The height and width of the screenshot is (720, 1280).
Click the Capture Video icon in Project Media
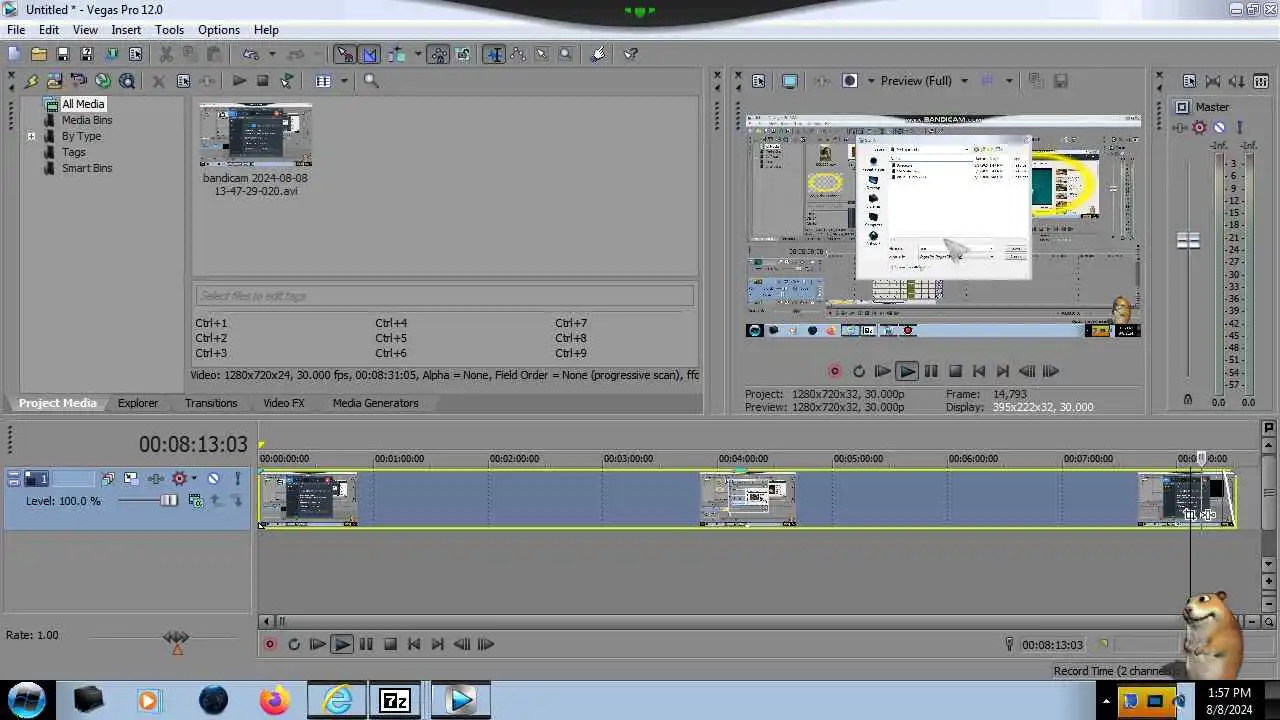[78, 81]
